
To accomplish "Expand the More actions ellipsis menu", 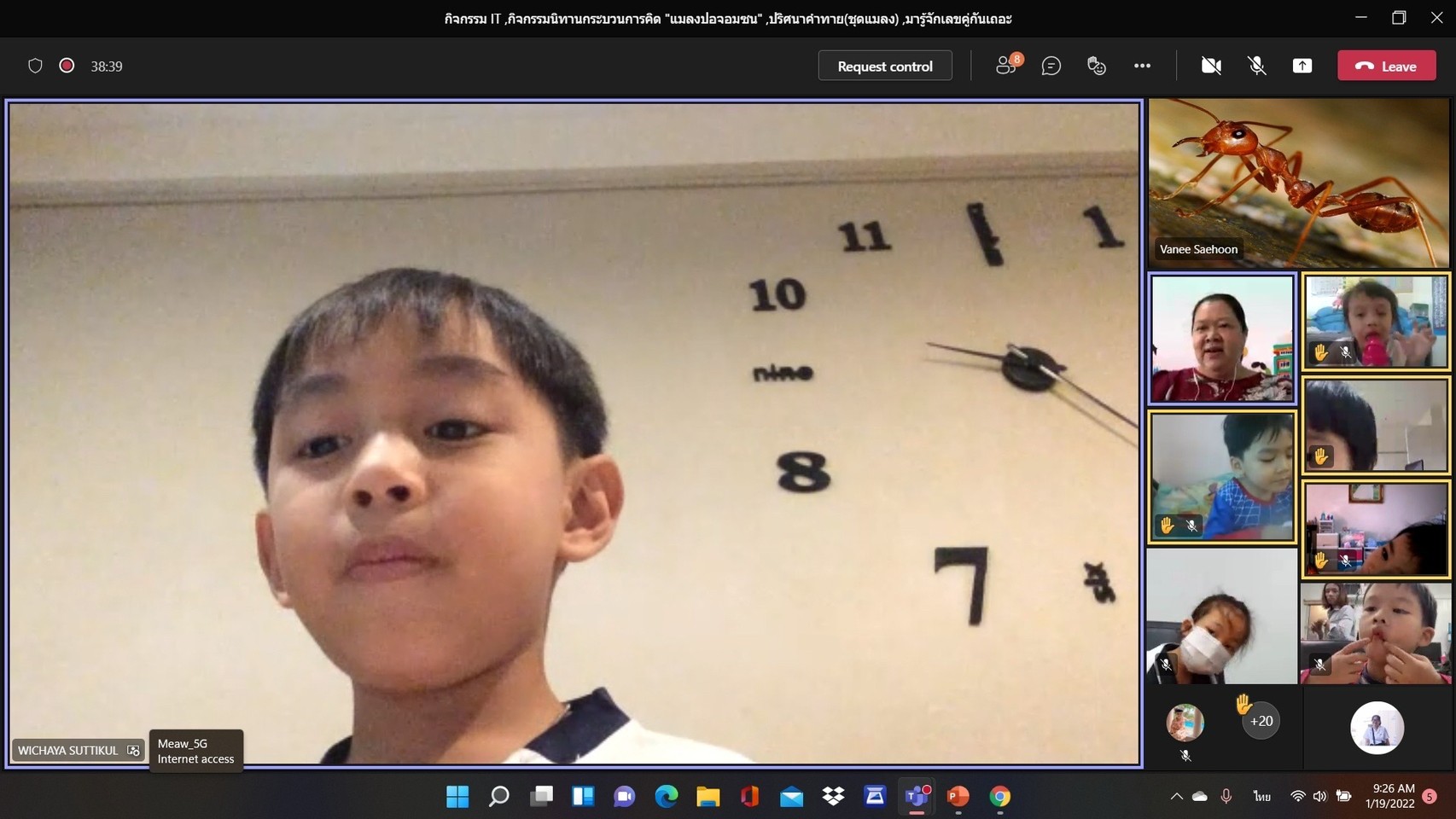I will click(1142, 66).
